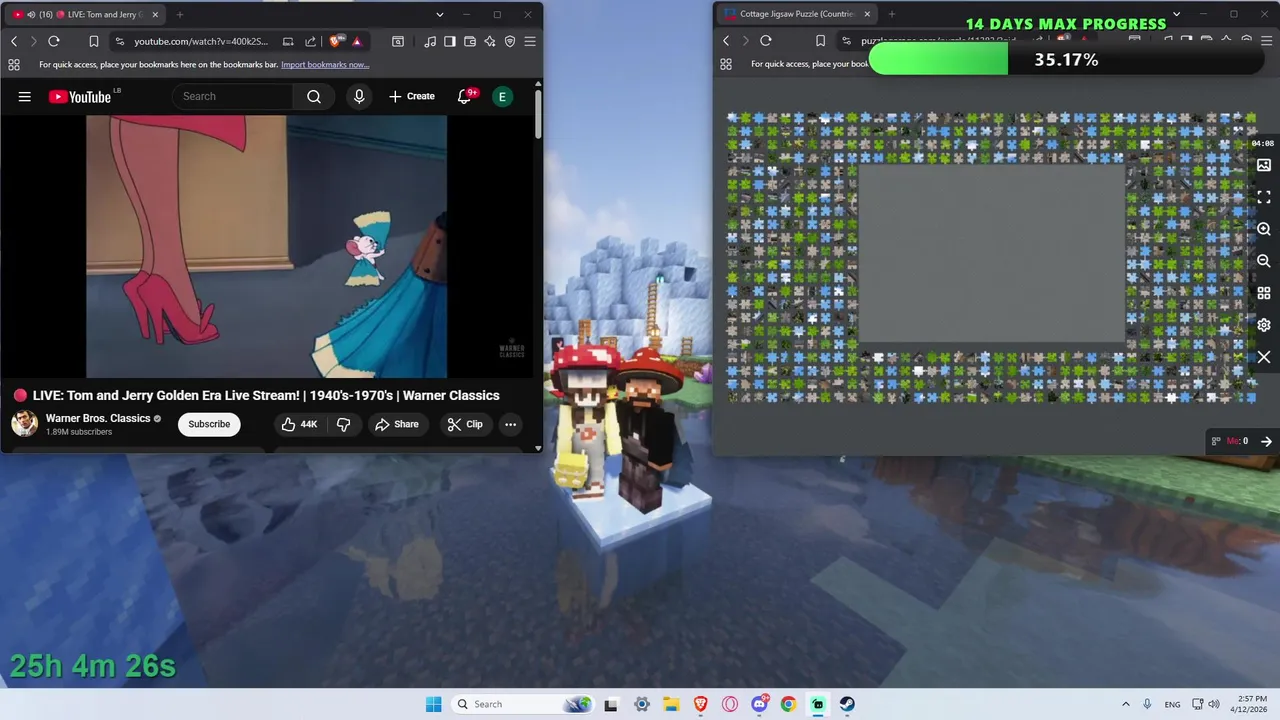Expand the tab search chevron in puzzle window

coord(1176,14)
